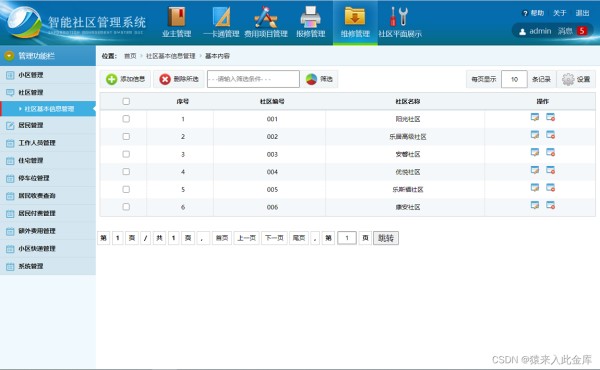The width and height of the screenshot is (600, 370).
Task: Go to next page with 下一页
Action: [274, 238]
